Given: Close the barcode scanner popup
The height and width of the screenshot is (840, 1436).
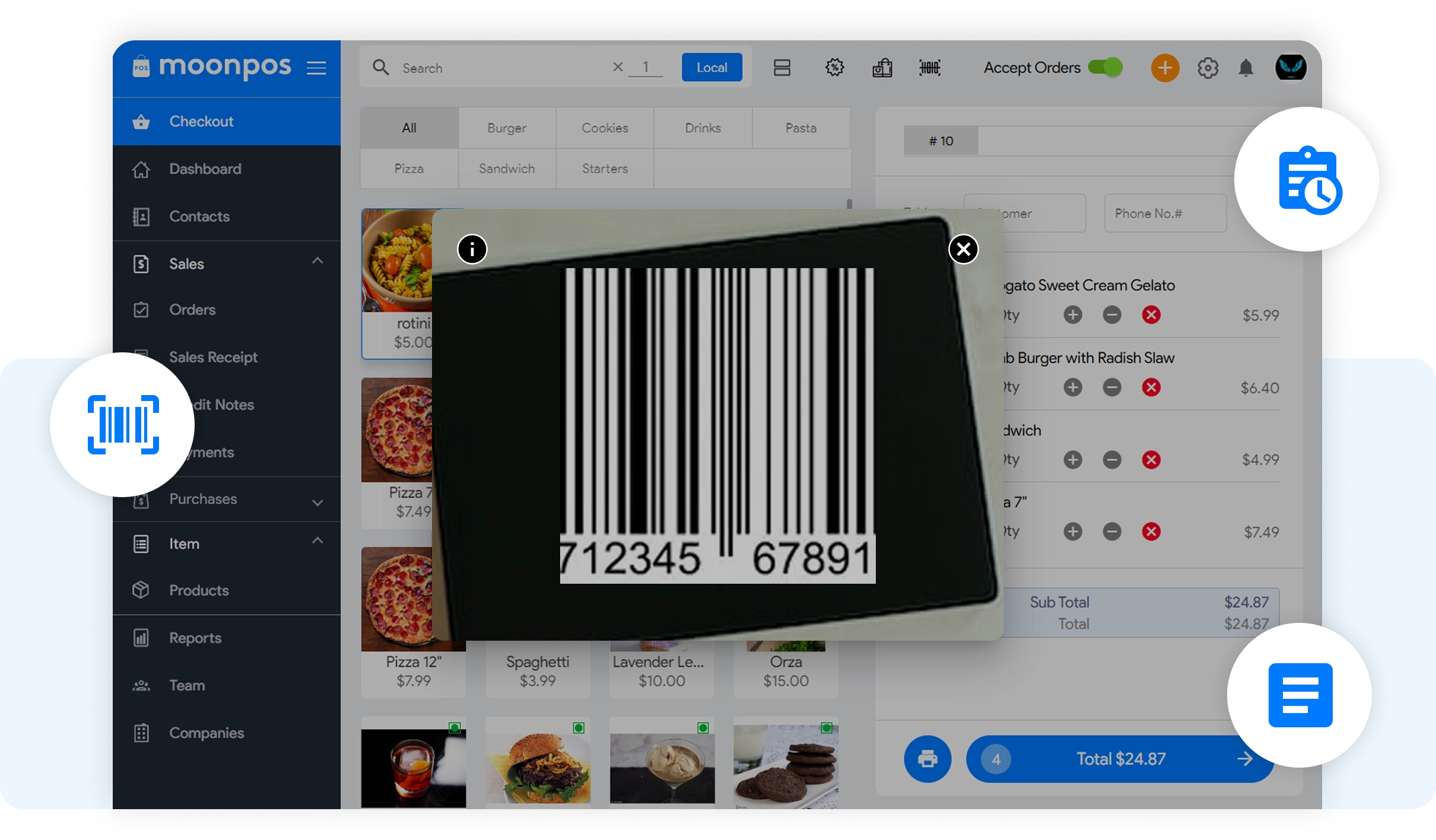Looking at the screenshot, I should (963, 249).
